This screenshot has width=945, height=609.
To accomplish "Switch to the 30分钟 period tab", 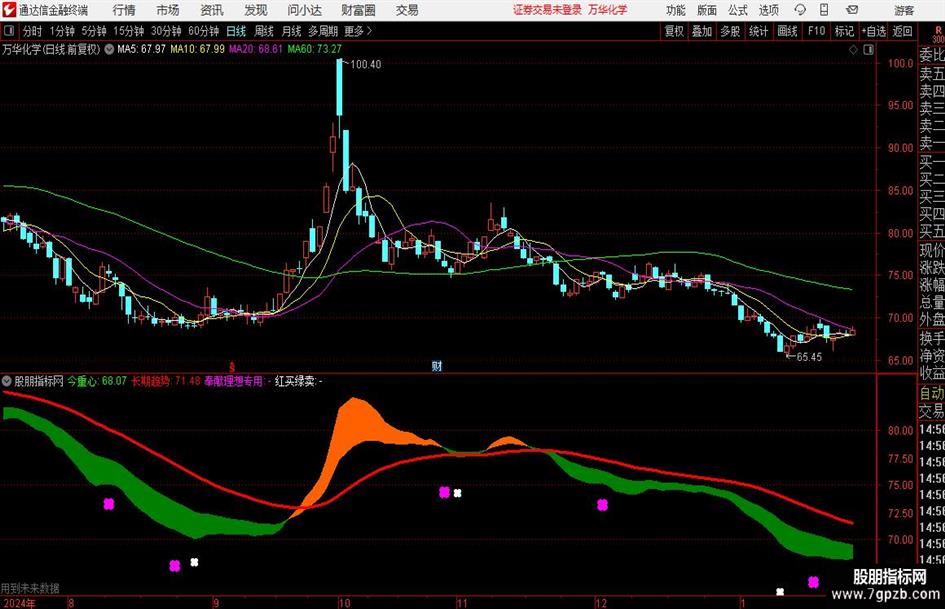I will [x=166, y=31].
